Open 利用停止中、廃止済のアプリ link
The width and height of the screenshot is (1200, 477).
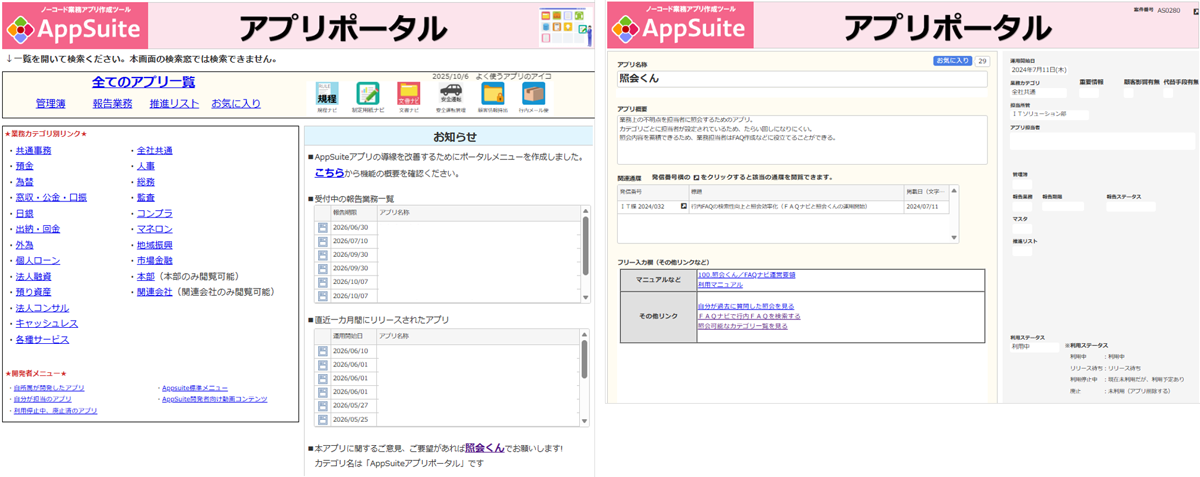pos(55,410)
